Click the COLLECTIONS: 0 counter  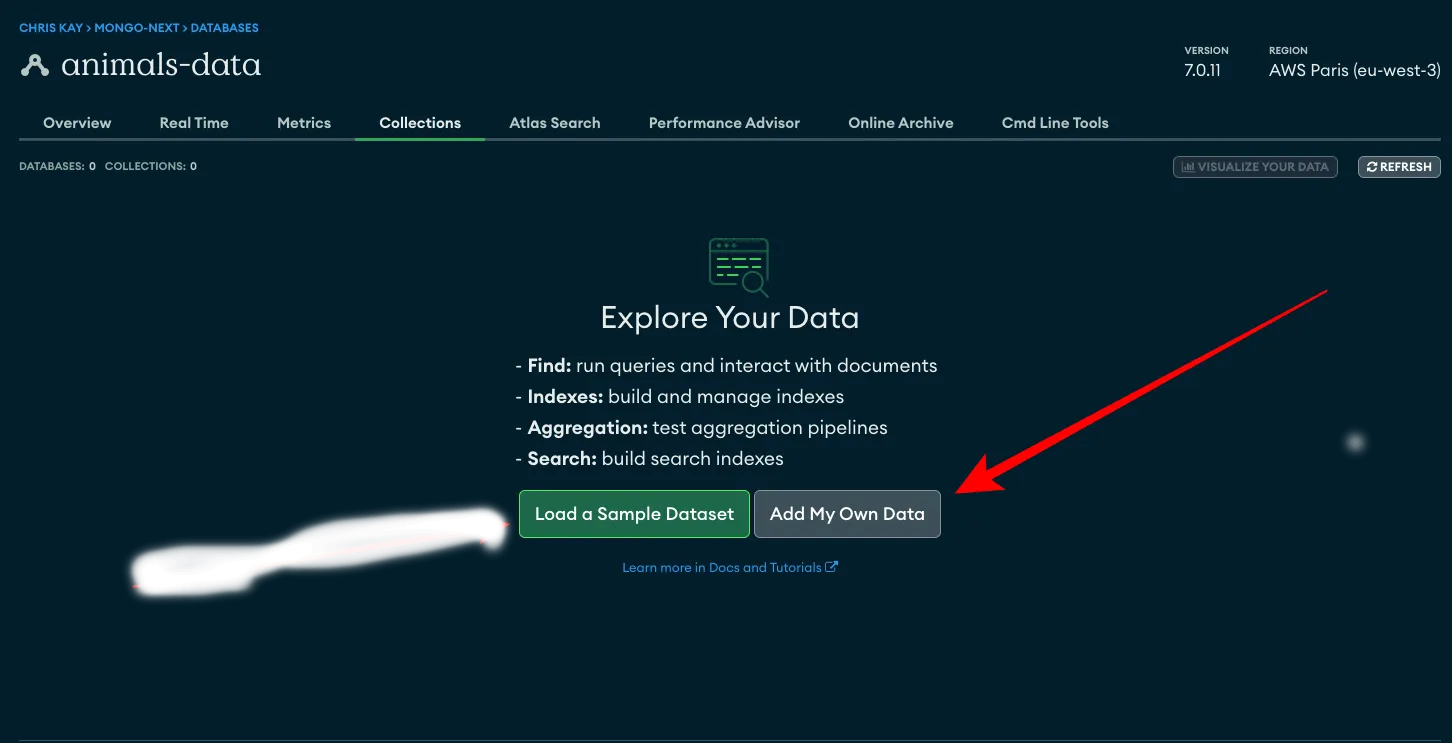coord(151,166)
